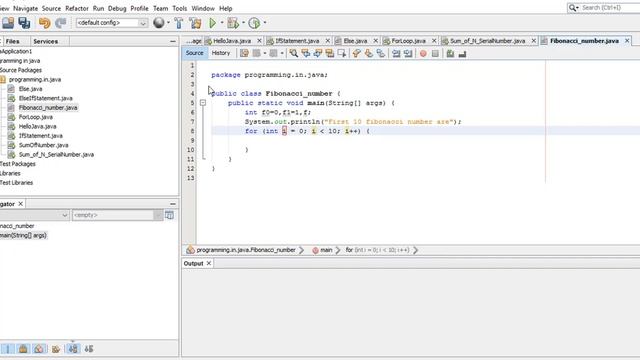Select SumOfNumber.java in project tree
The height and width of the screenshot is (360, 640).
[44, 145]
